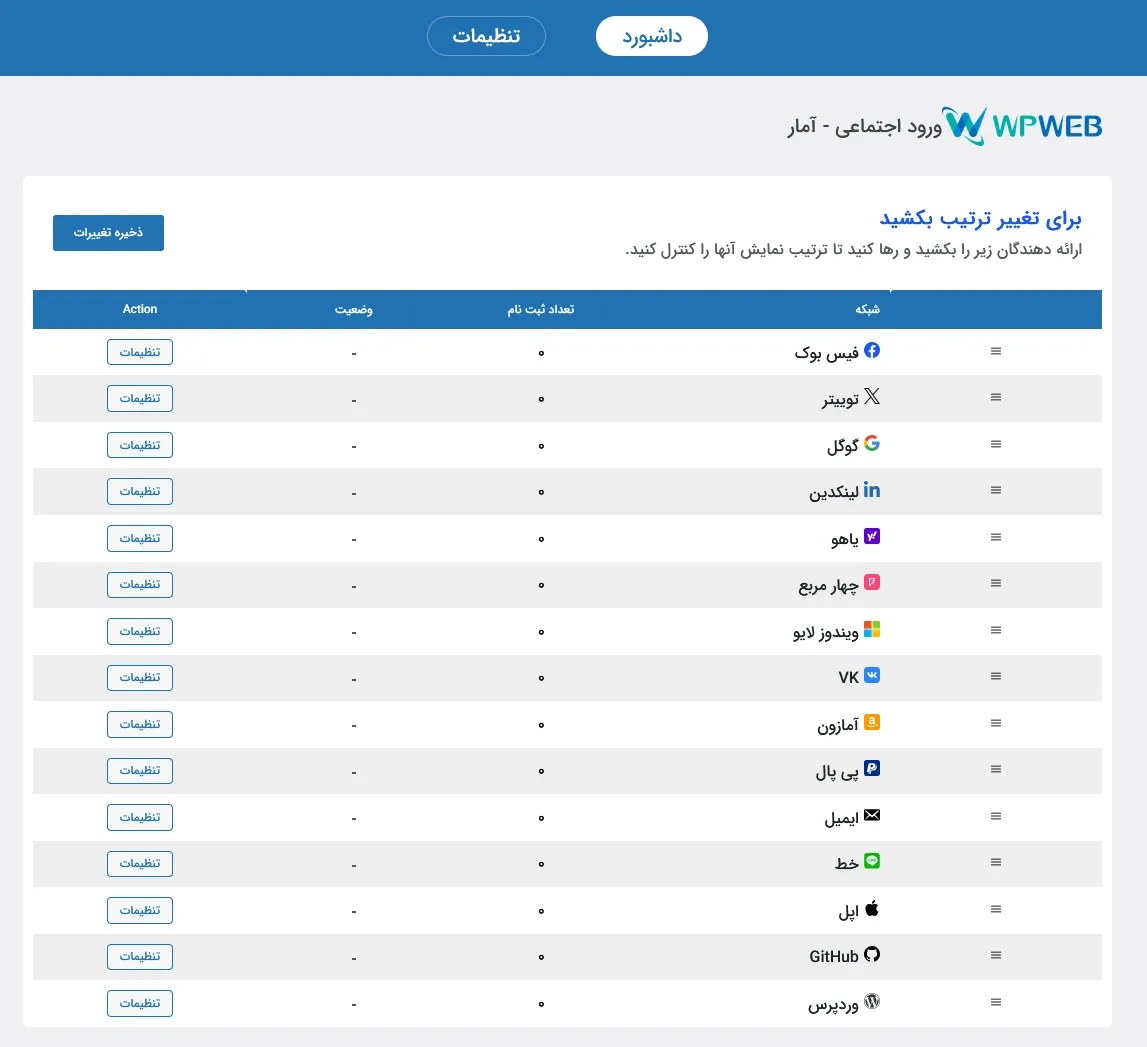Click drag handle of VK row
This screenshot has width=1147, height=1047.
[996, 676]
